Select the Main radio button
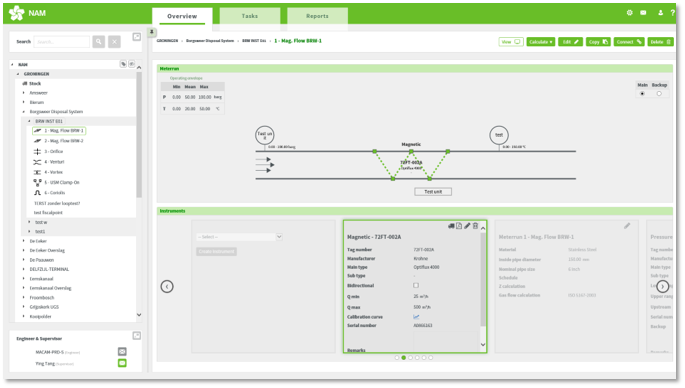 click(642, 94)
